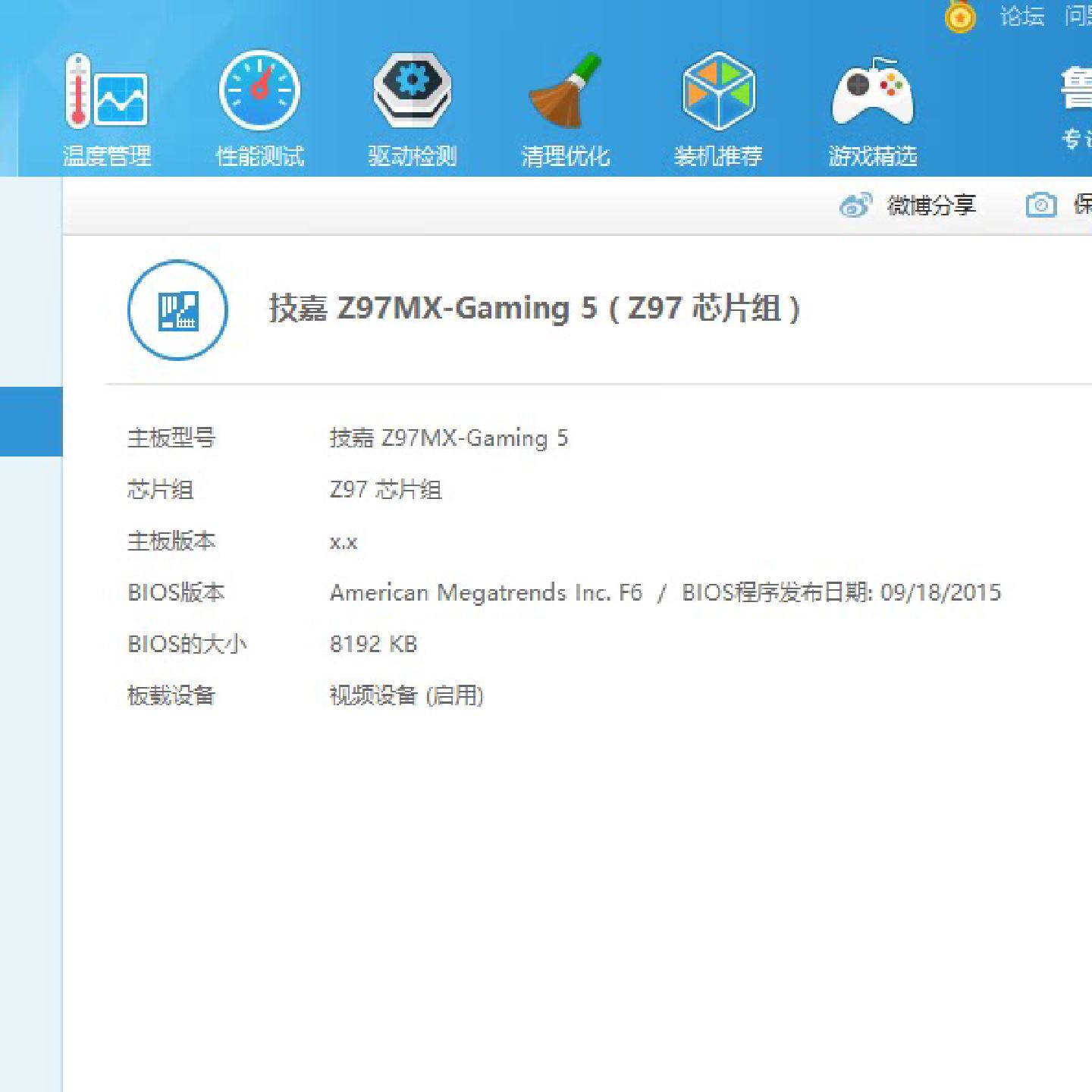Select the 板载设备 onboard device entry
The image size is (1092, 1092).
pyautogui.click(x=173, y=694)
